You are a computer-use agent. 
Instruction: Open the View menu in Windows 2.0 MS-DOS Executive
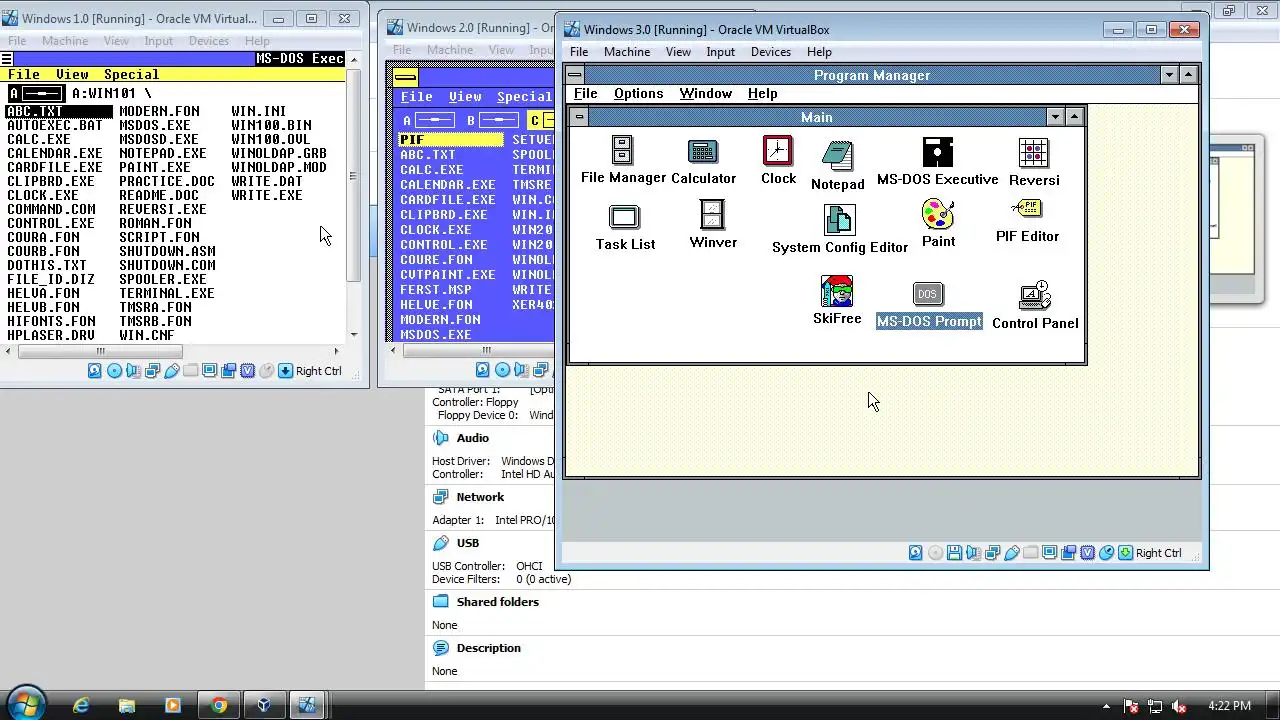464,97
